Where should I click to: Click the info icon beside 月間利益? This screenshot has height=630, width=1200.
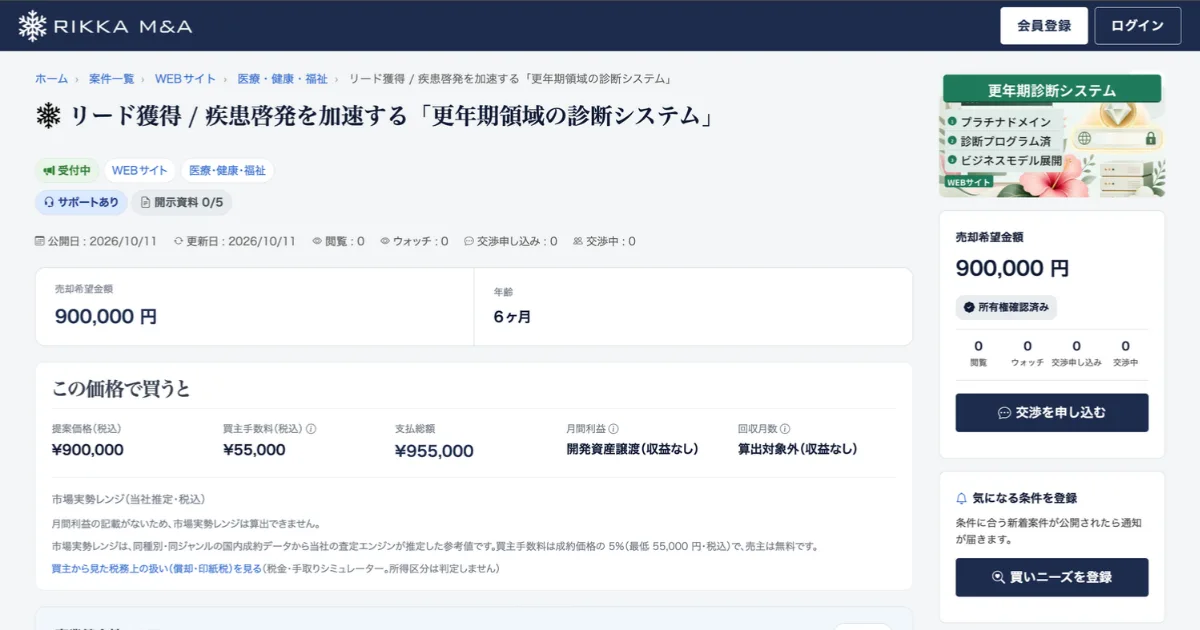[x=613, y=429]
